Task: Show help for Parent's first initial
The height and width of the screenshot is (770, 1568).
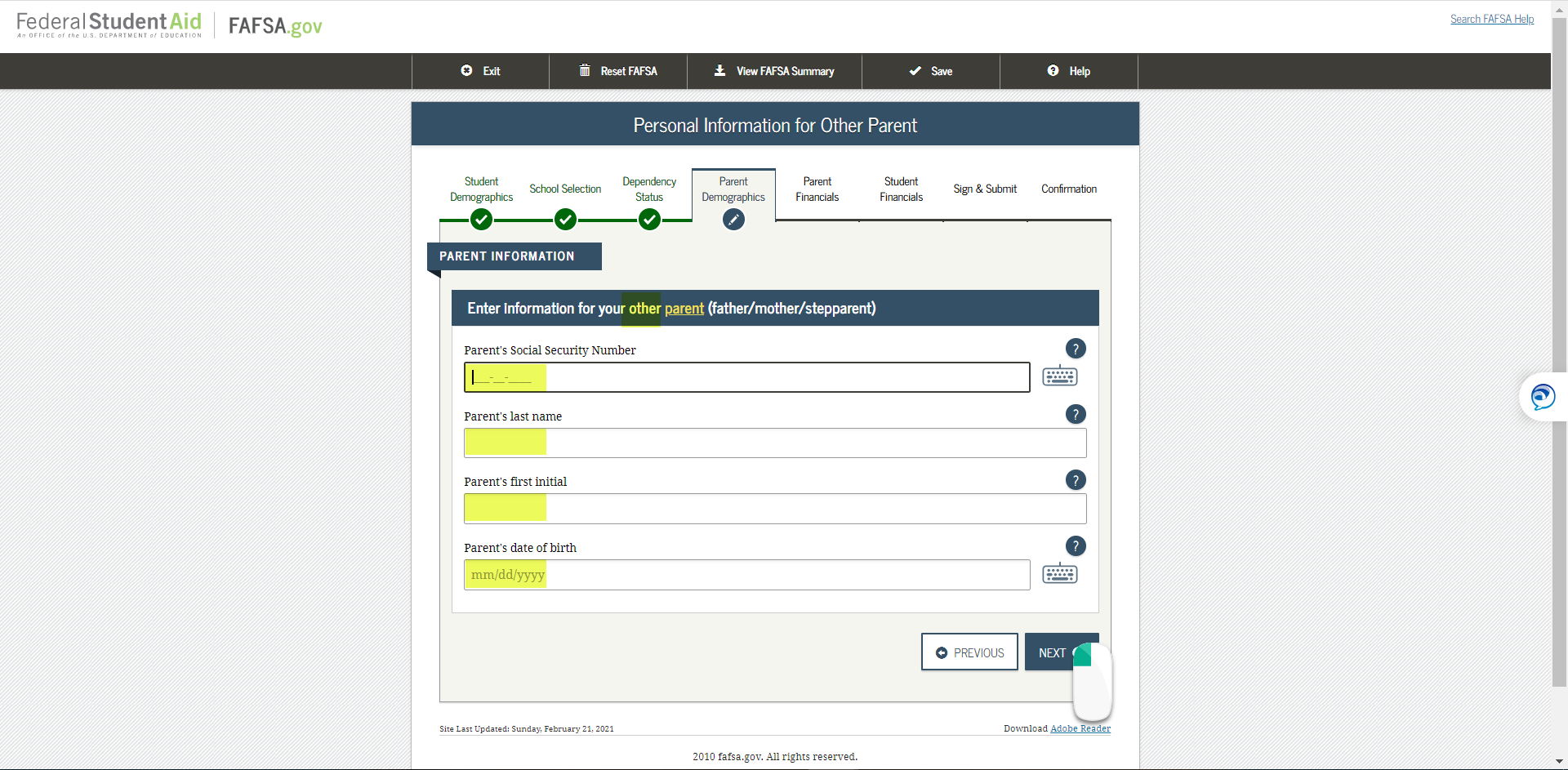Action: (x=1076, y=480)
